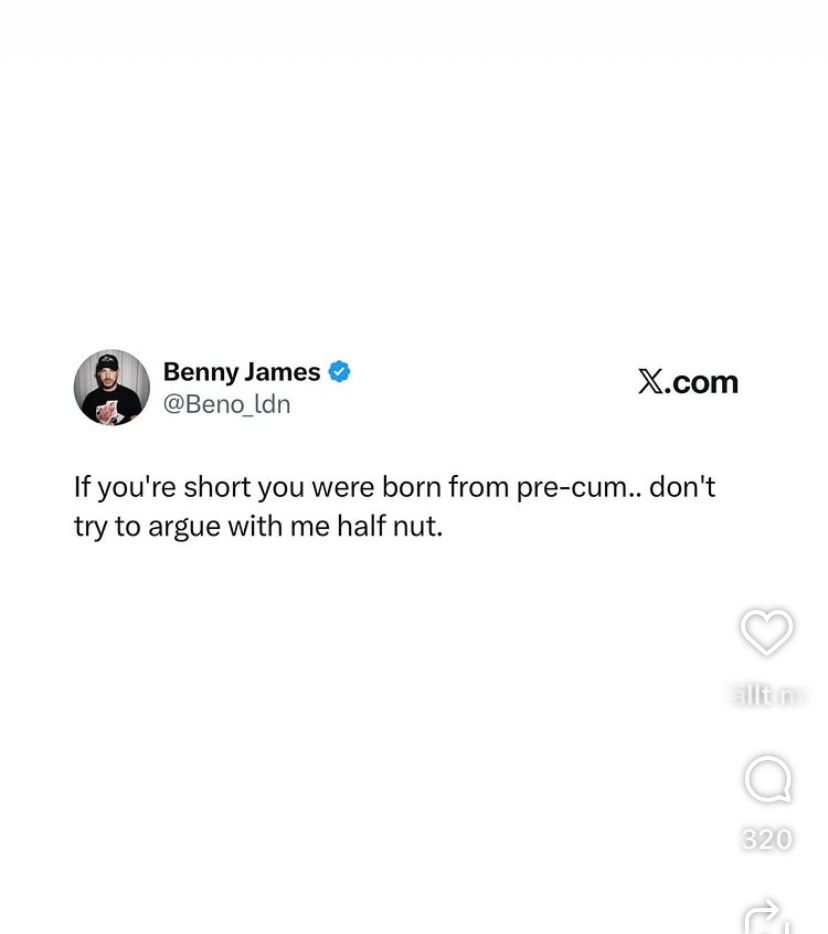The image size is (828, 934).
Task: Click the word 'James' in the name
Action: (282, 372)
